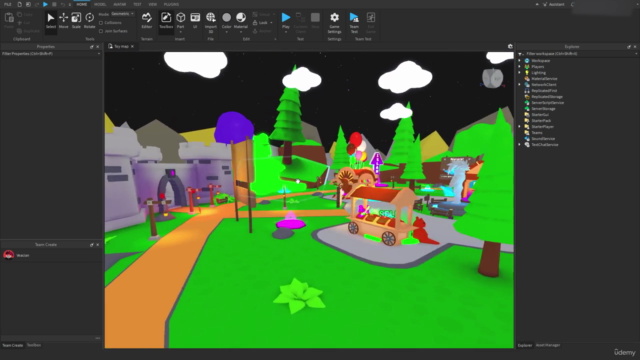
Task: Click the Group button in Edit group
Action: click(x=262, y=14)
